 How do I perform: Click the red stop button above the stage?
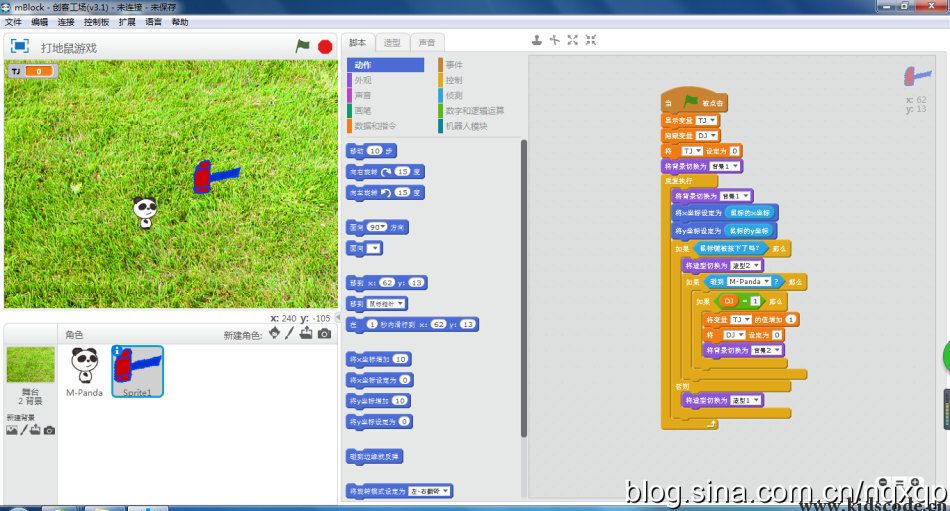(325, 47)
